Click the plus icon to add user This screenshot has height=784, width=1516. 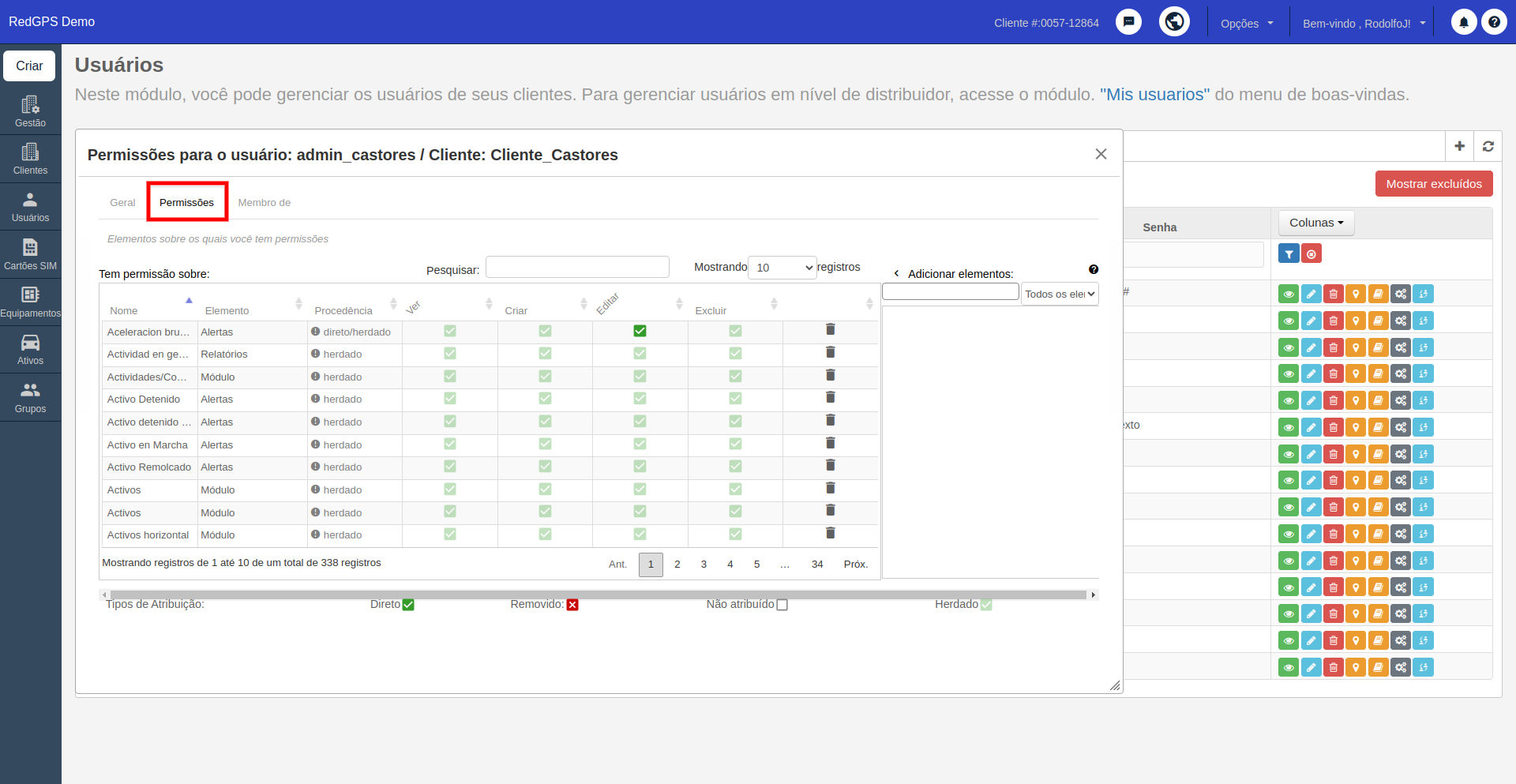point(1459,146)
